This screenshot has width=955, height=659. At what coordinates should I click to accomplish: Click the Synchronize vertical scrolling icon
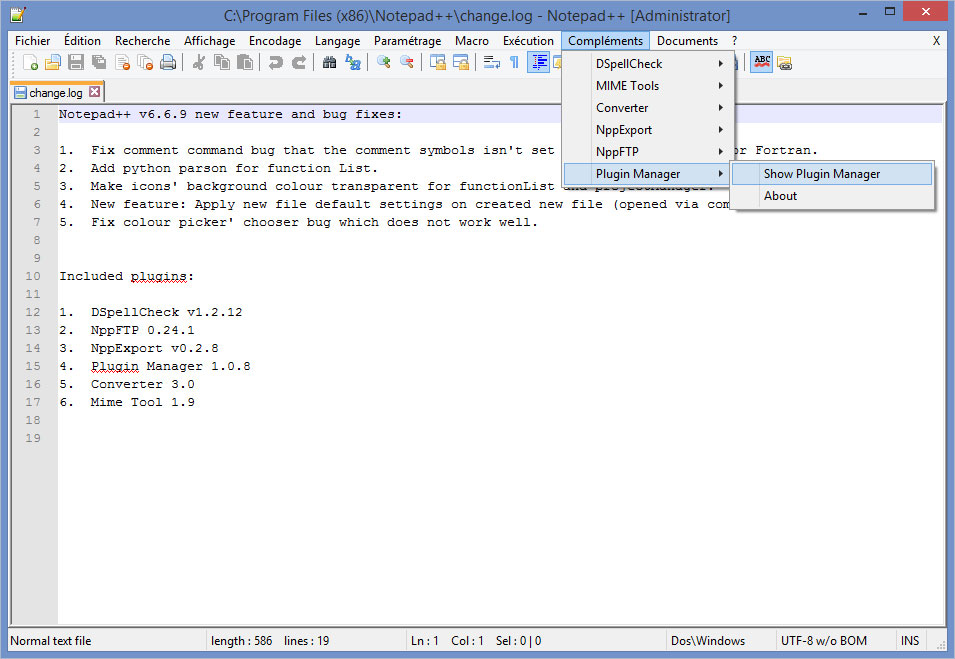(x=438, y=63)
